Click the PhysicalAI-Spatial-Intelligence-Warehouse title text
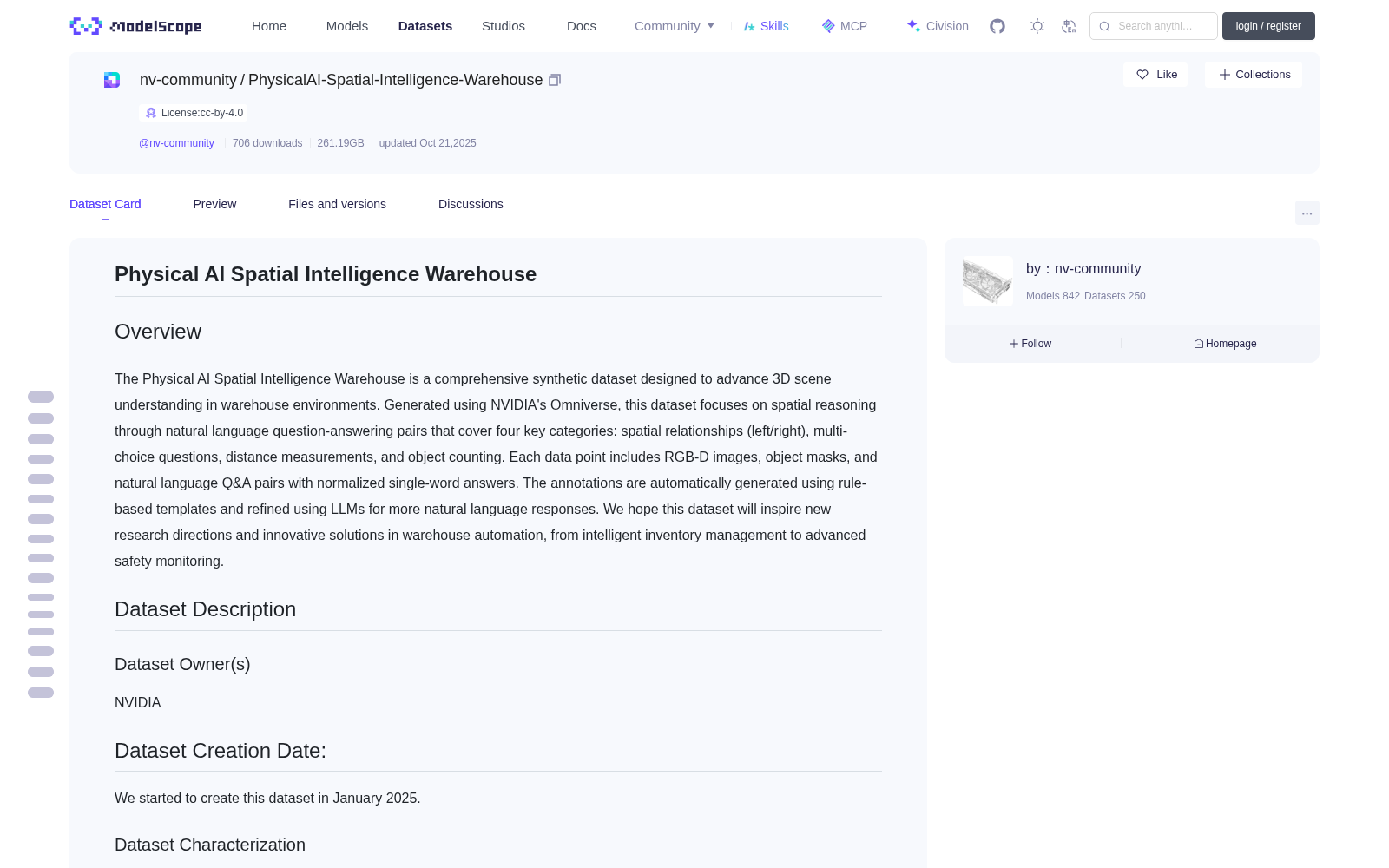 [395, 80]
